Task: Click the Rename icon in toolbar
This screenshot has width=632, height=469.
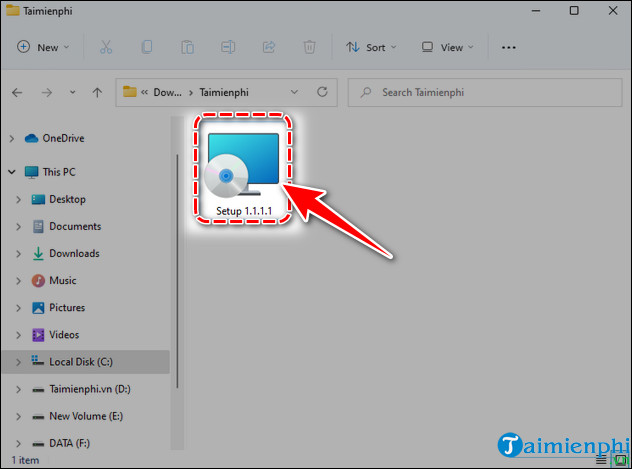Action: pos(228,48)
